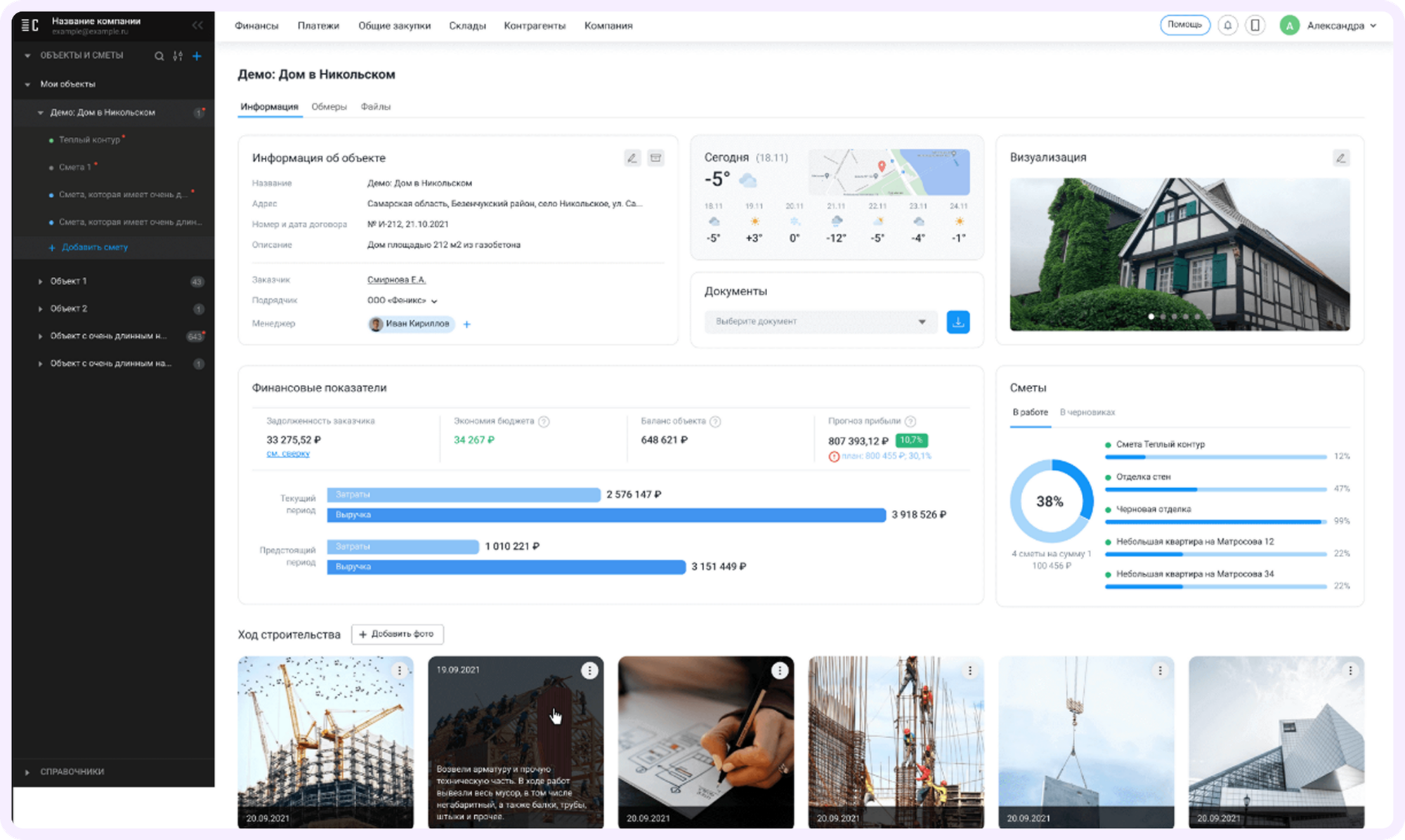Image resolution: width=1405 pixels, height=840 pixels.
Task: Open menu on blueprint drawing photo
Action: pos(780,671)
